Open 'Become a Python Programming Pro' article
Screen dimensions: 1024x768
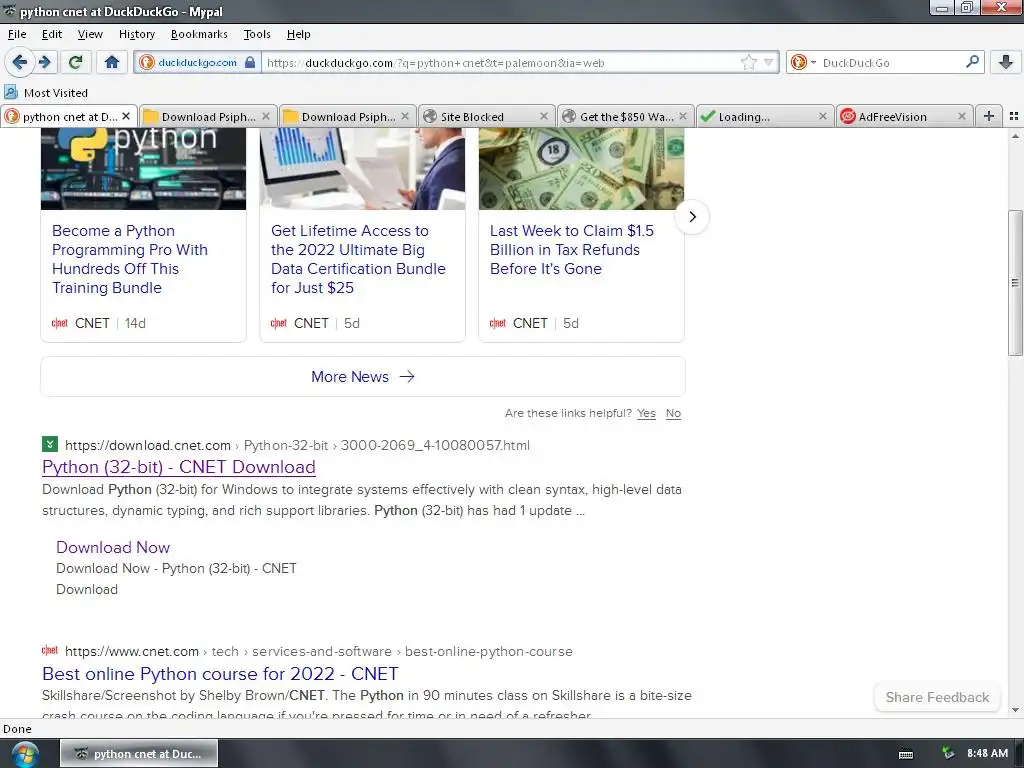click(130, 259)
